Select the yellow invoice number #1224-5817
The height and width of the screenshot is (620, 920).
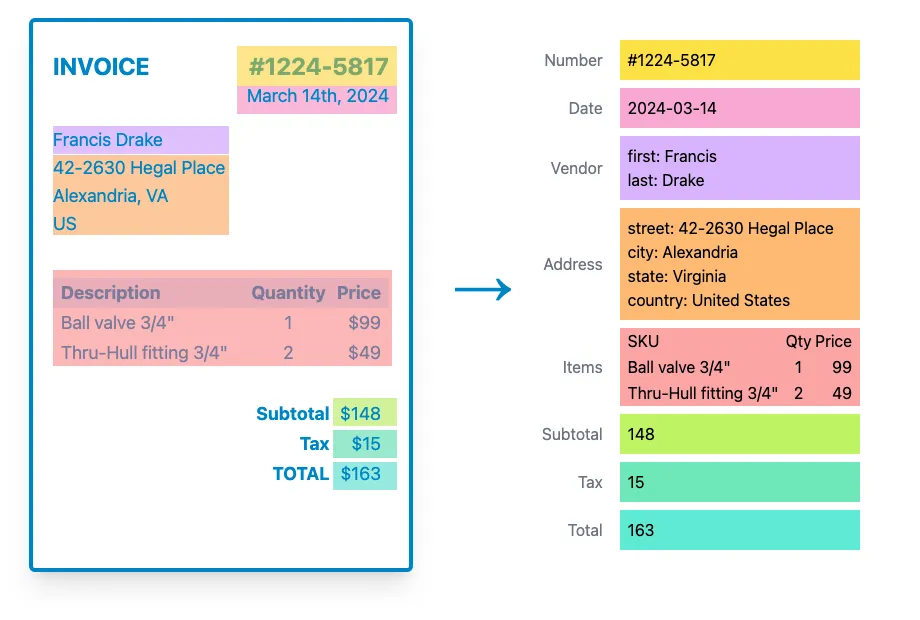tap(317, 66)
